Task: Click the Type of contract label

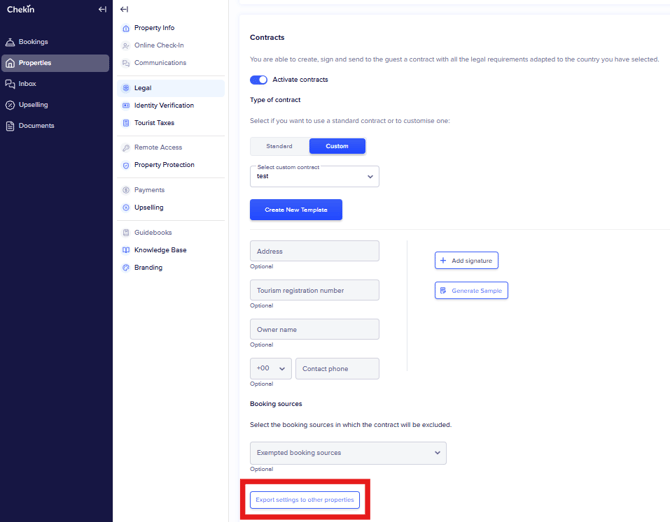Action: (x=275, y=100)
